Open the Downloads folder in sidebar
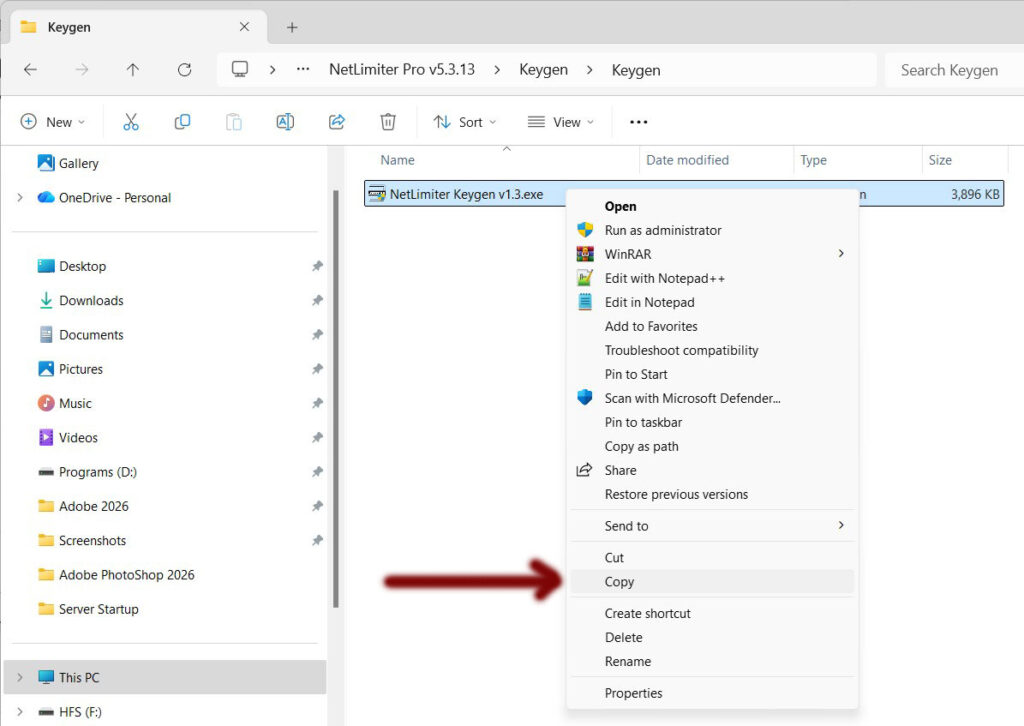Viewport: 1024px width, 726px height. 91,301
